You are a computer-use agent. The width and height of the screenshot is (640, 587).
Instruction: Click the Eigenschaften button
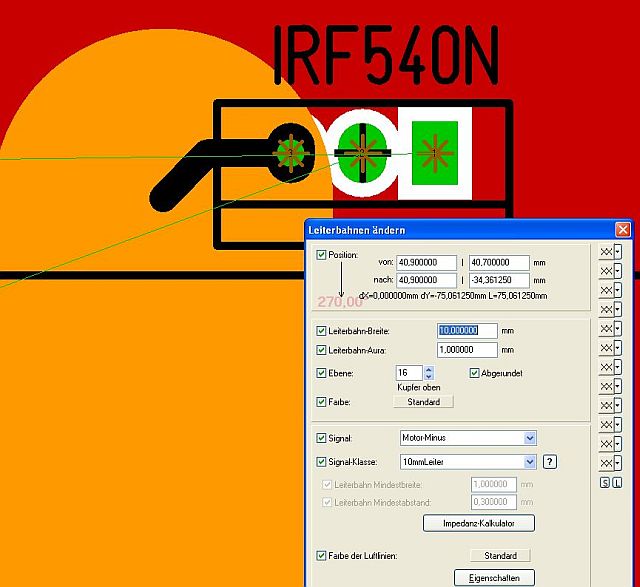[x=494, y=578]
